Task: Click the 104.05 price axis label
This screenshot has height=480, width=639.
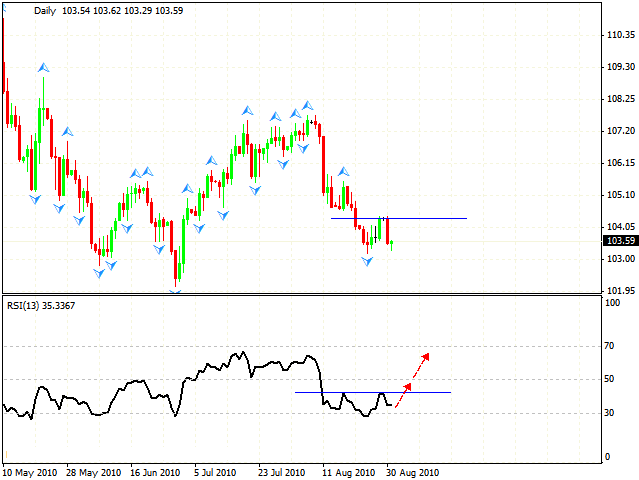Action: click(621, 227)
